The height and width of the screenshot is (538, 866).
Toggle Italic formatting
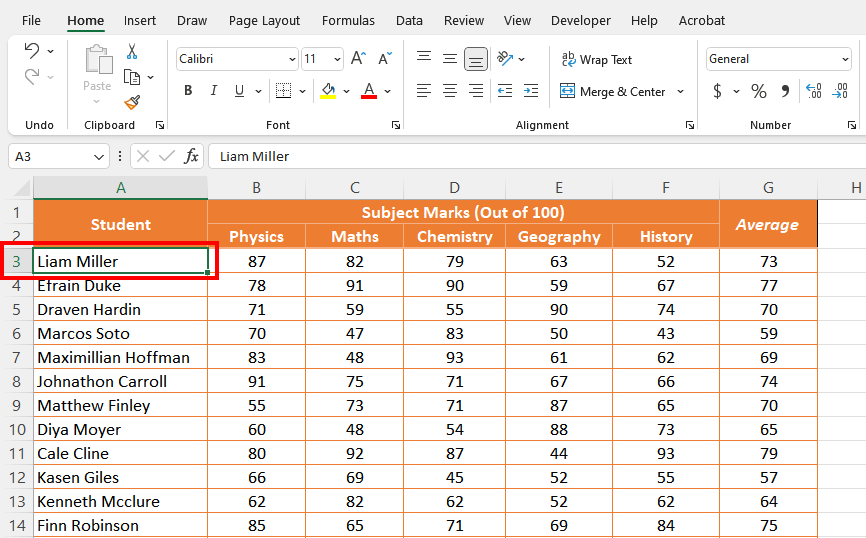[214, 91]
